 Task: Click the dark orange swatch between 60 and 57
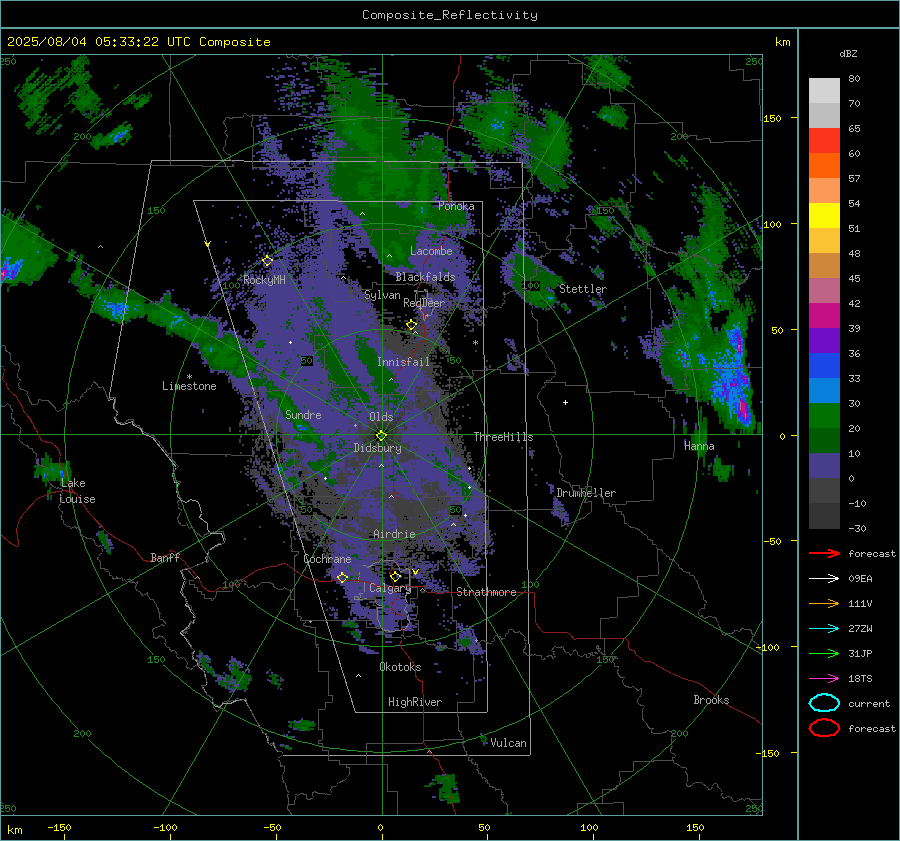824,166
